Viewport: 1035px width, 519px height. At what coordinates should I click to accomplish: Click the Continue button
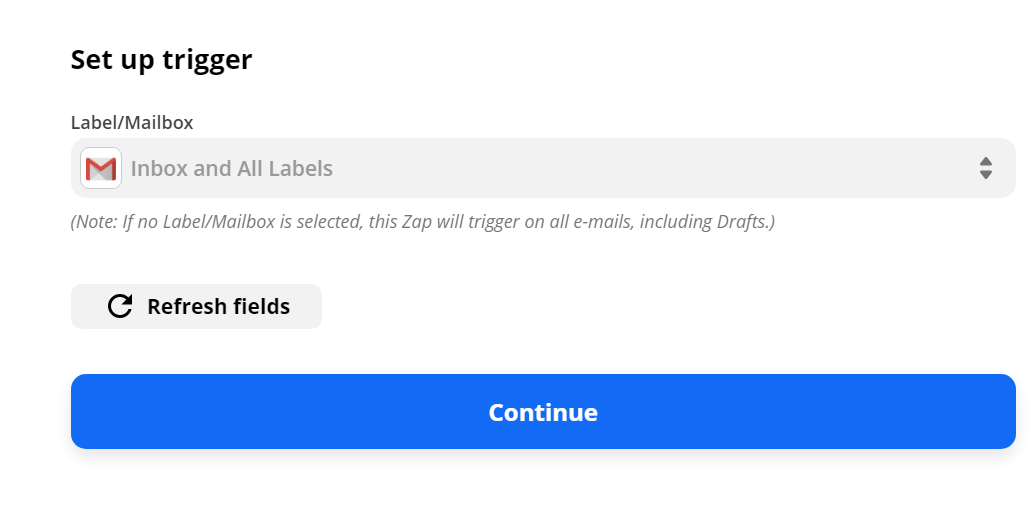[x=543, y=412]
